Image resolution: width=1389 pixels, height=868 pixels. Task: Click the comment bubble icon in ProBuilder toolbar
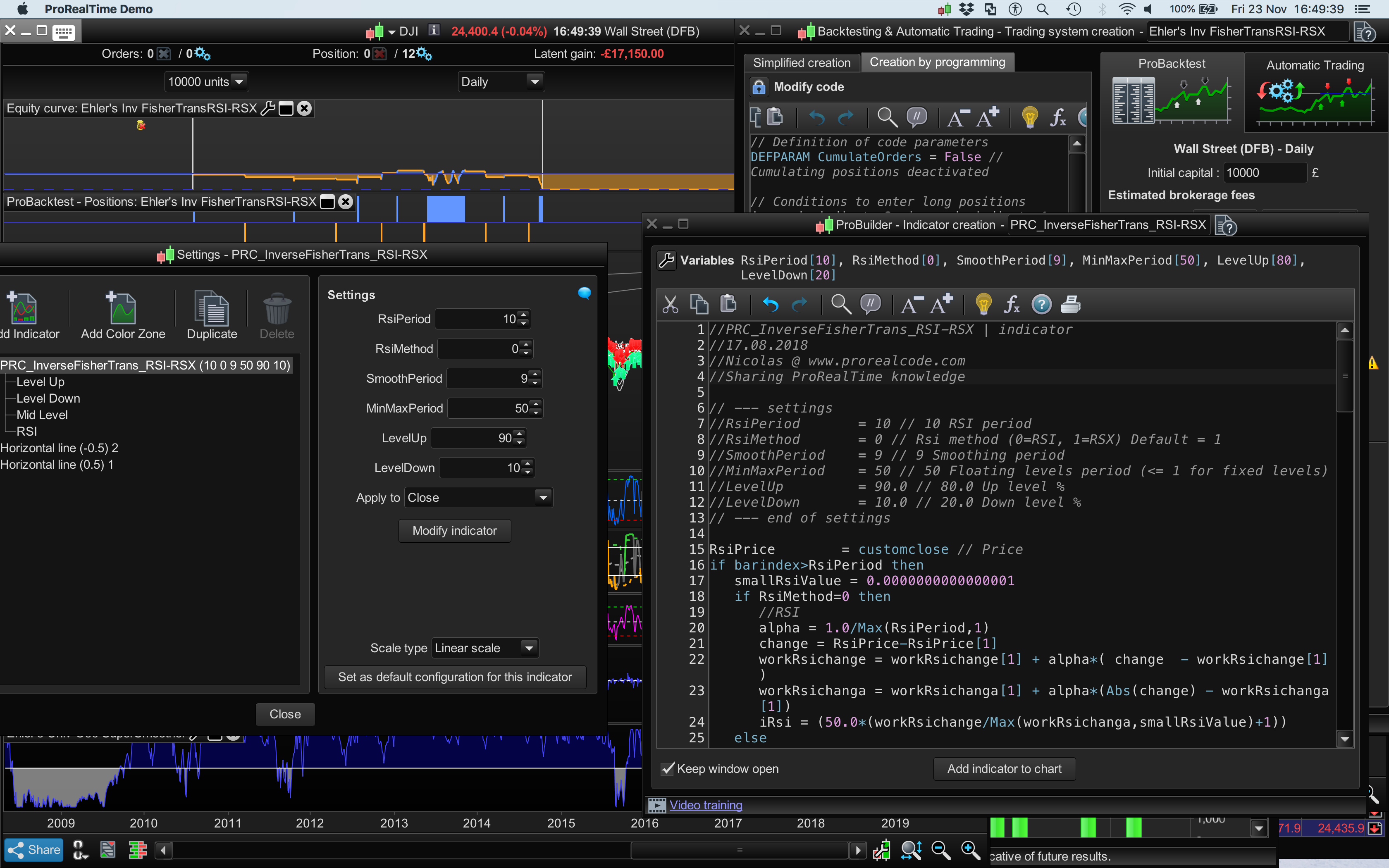pyautogui.click(x=870, y=304)
